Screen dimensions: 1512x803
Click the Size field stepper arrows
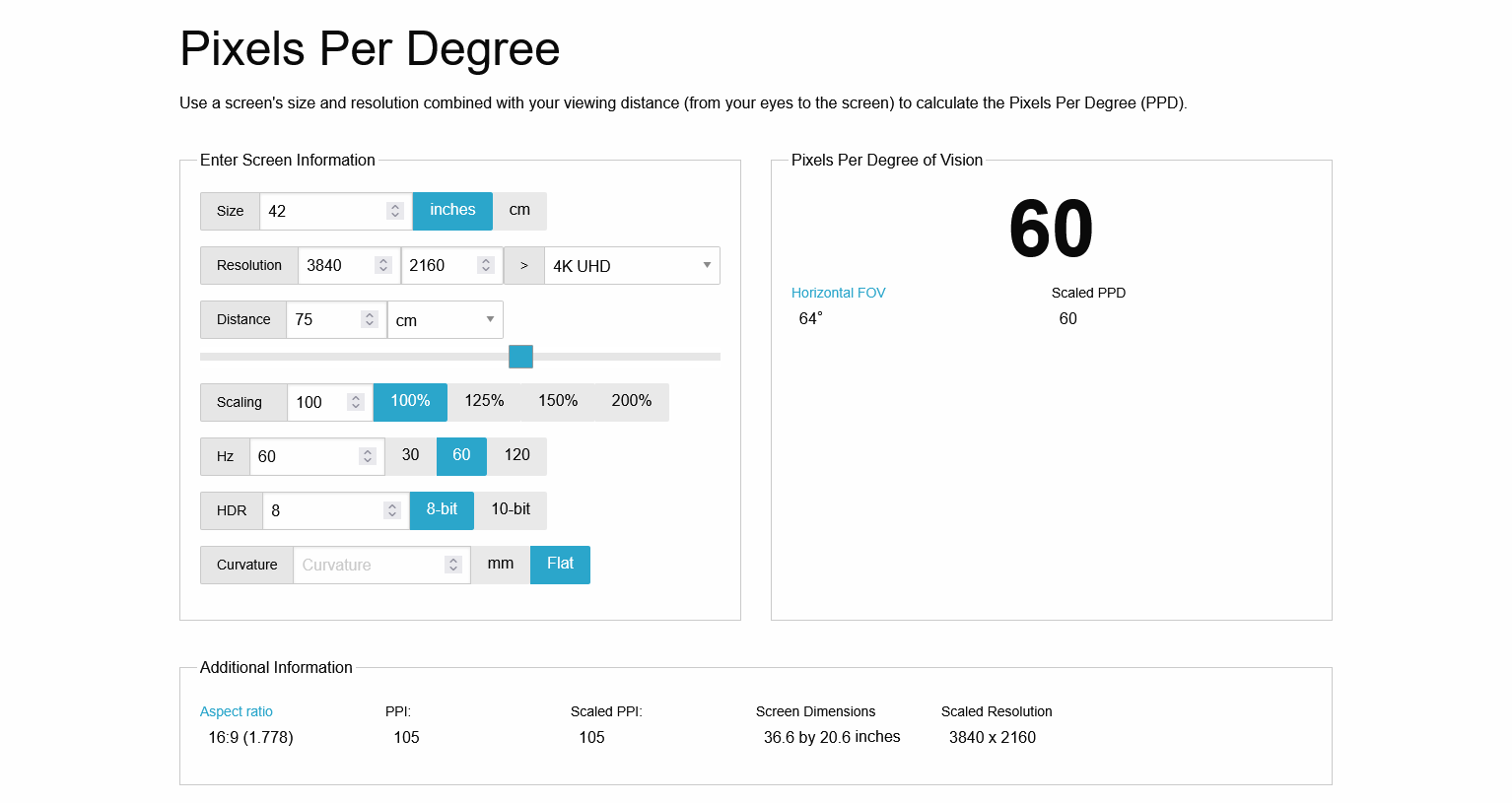[395, 211]
